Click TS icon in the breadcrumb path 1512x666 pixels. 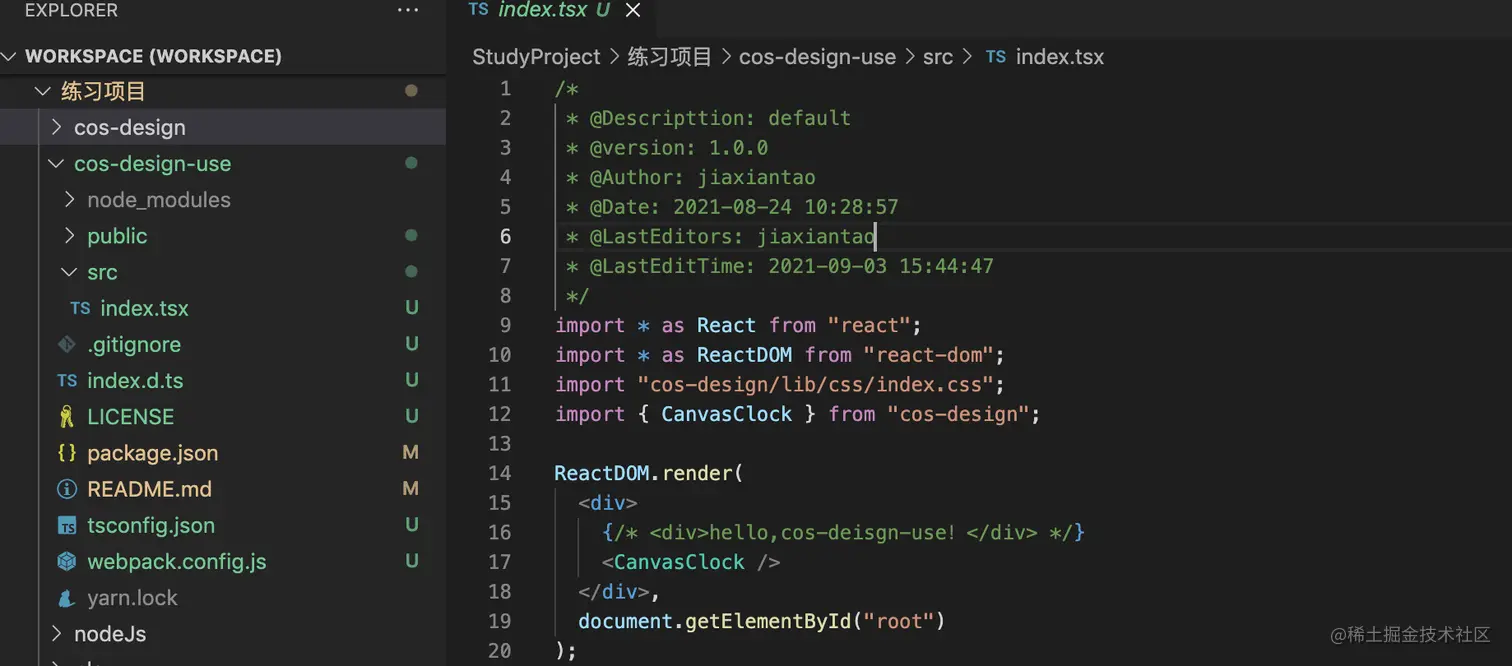click(x=996, y=57)
